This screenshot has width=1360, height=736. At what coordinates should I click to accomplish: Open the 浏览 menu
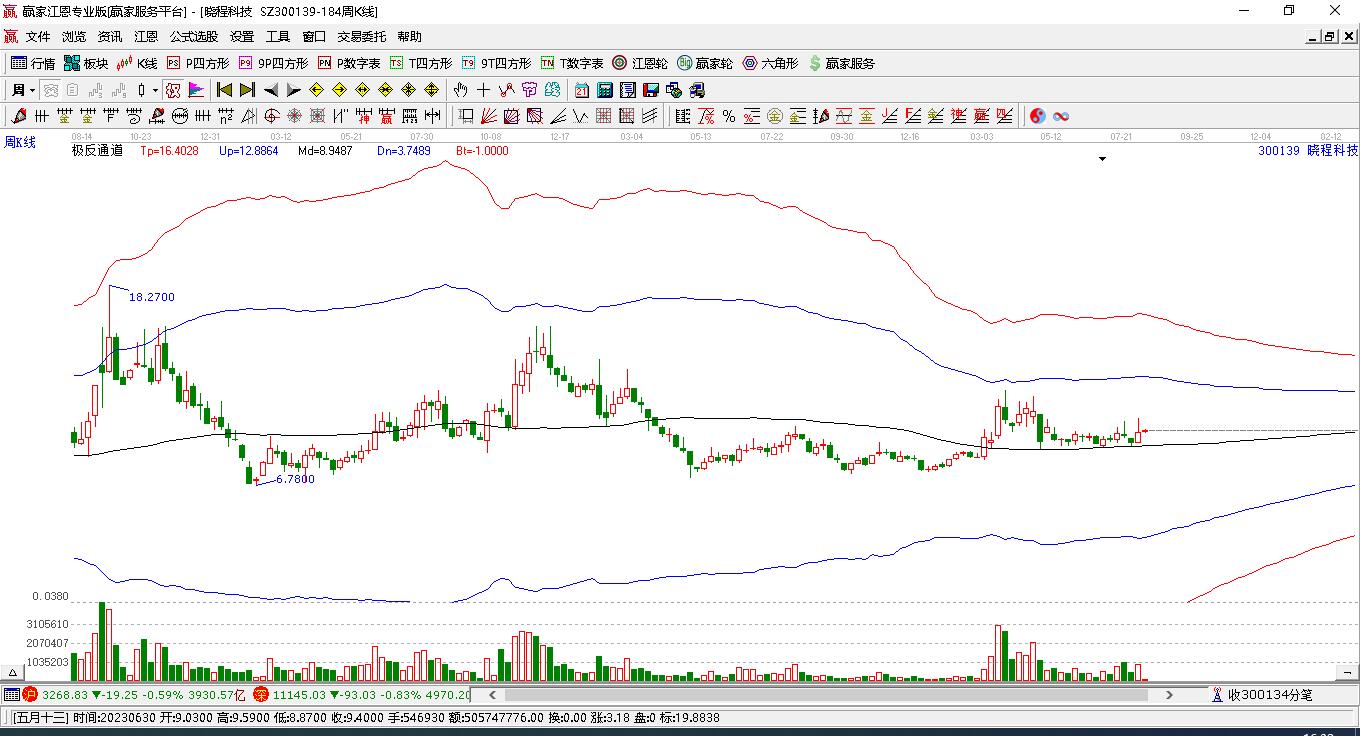click(74, 36)
